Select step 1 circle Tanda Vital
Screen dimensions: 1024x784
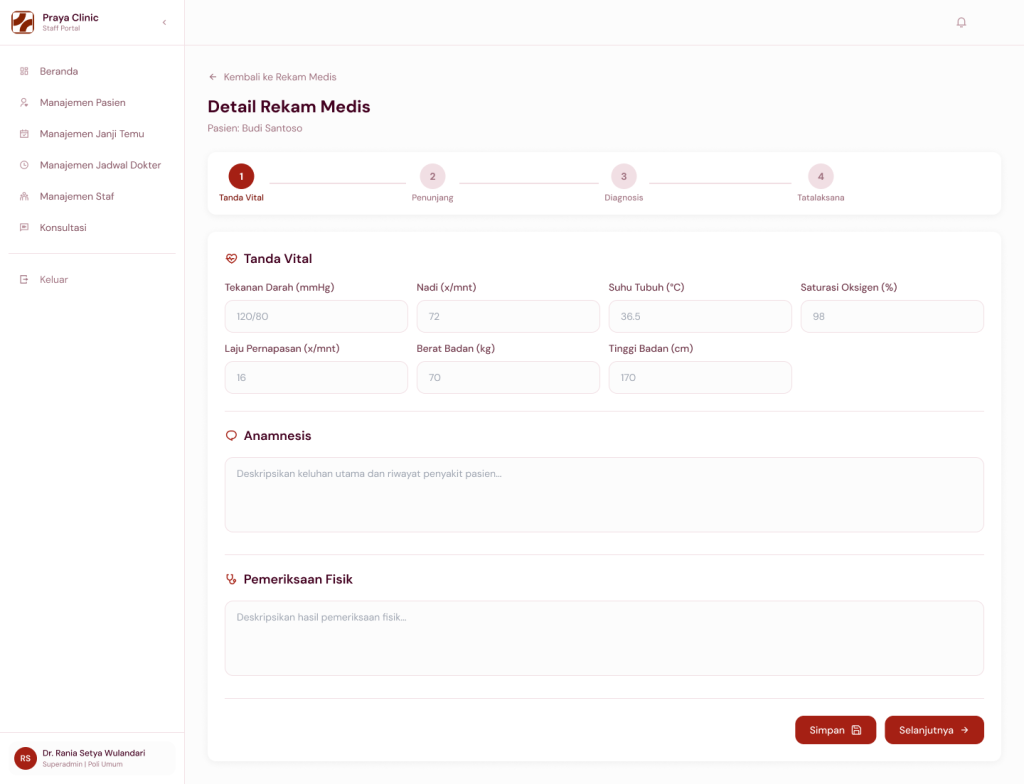[x=241, y=176]
